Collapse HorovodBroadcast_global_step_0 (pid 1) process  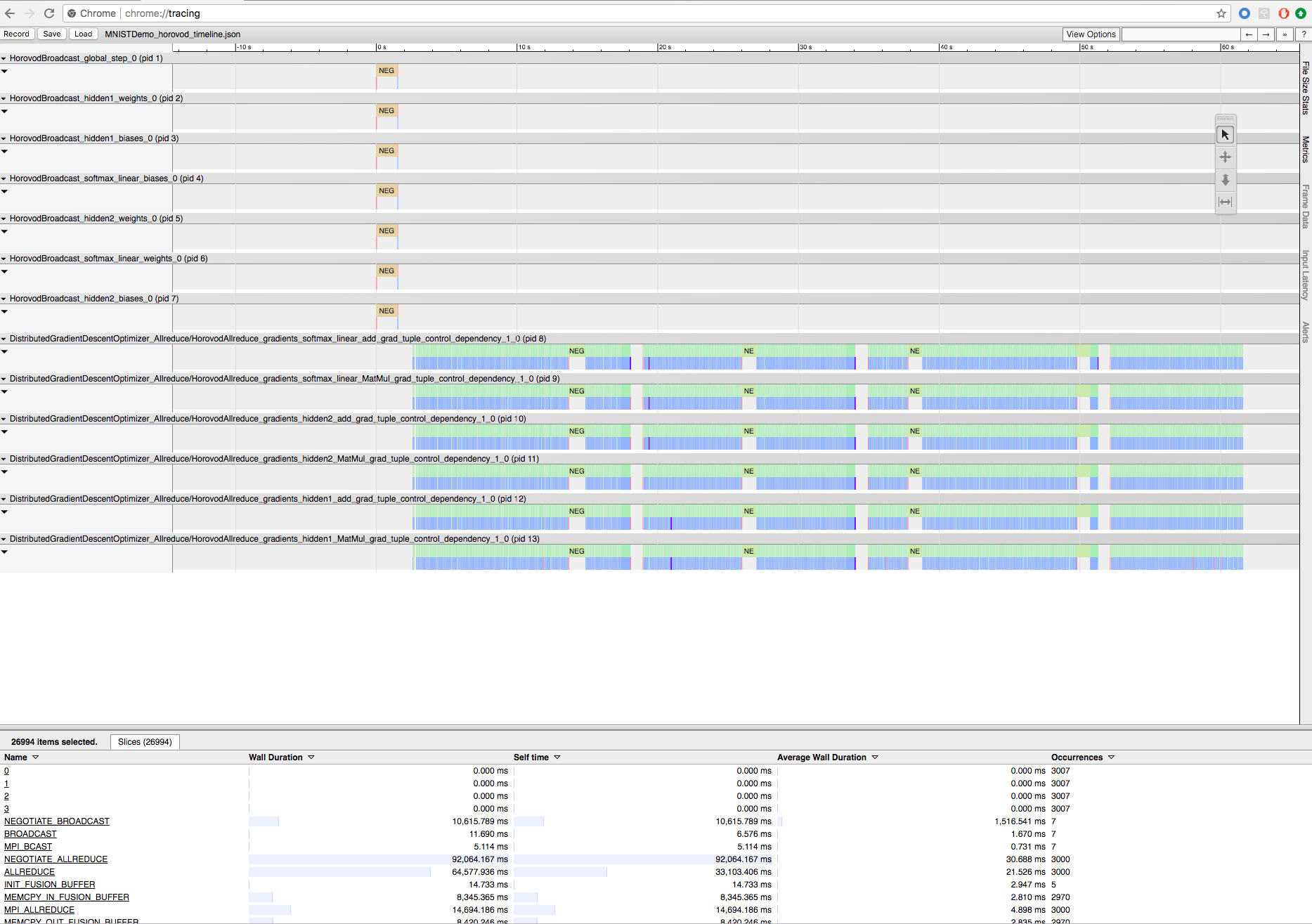[x=4, y=58]
